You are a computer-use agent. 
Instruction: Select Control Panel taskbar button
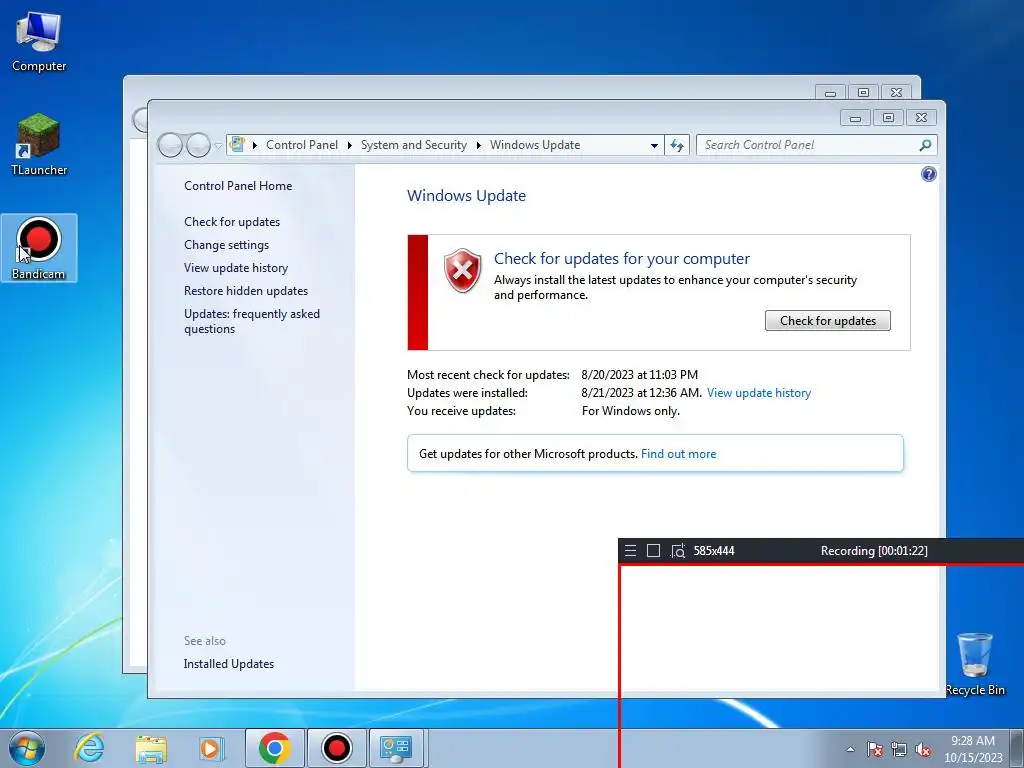(396, 748)
